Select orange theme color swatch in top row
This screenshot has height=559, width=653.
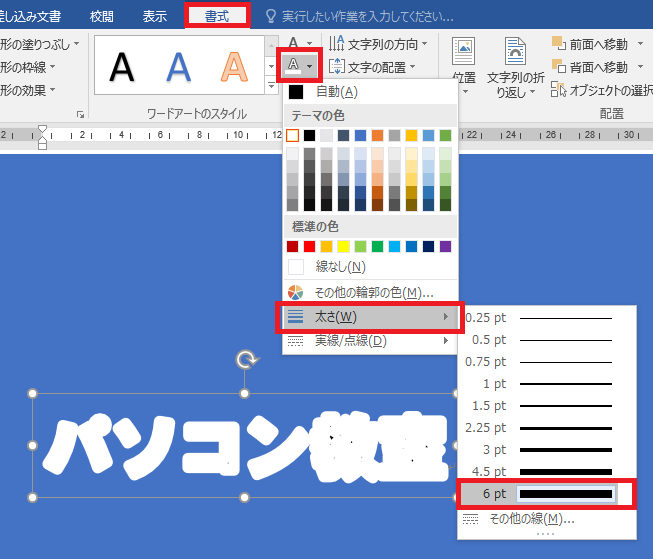(x=377, y=135)
